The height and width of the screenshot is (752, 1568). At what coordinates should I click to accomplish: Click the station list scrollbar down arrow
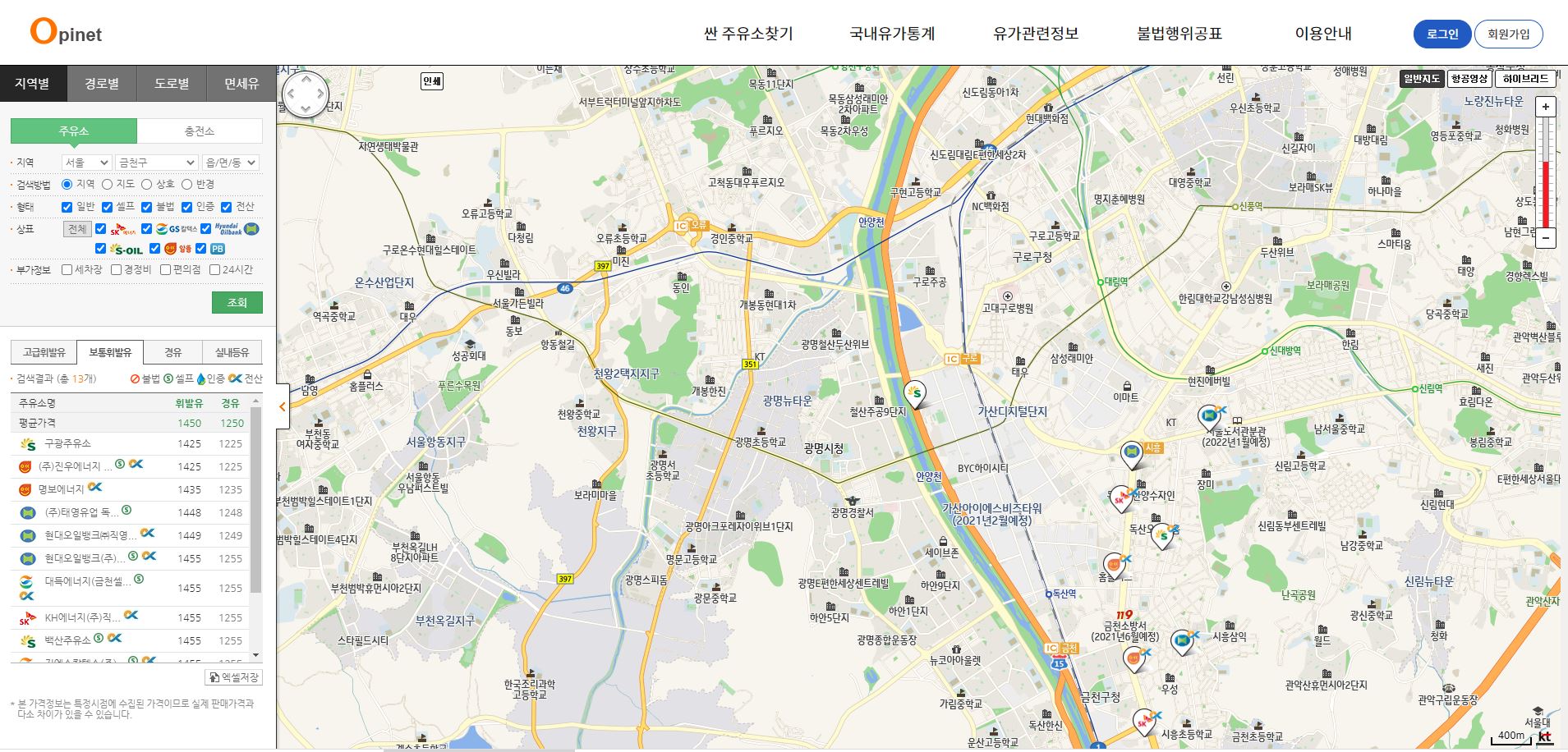256,655
